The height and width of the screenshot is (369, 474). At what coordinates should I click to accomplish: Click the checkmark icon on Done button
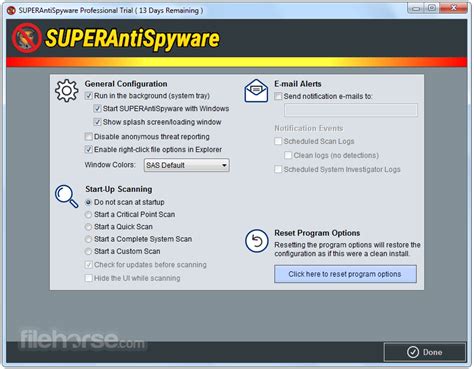tap(413, 352)
